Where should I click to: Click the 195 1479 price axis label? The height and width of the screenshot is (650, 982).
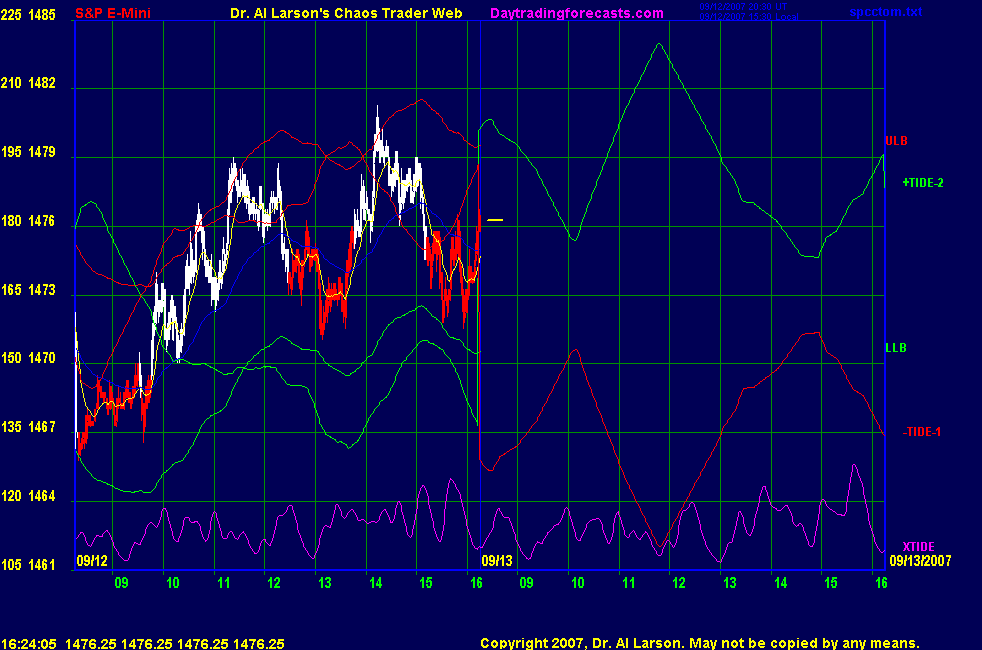[x=28, y=152]
